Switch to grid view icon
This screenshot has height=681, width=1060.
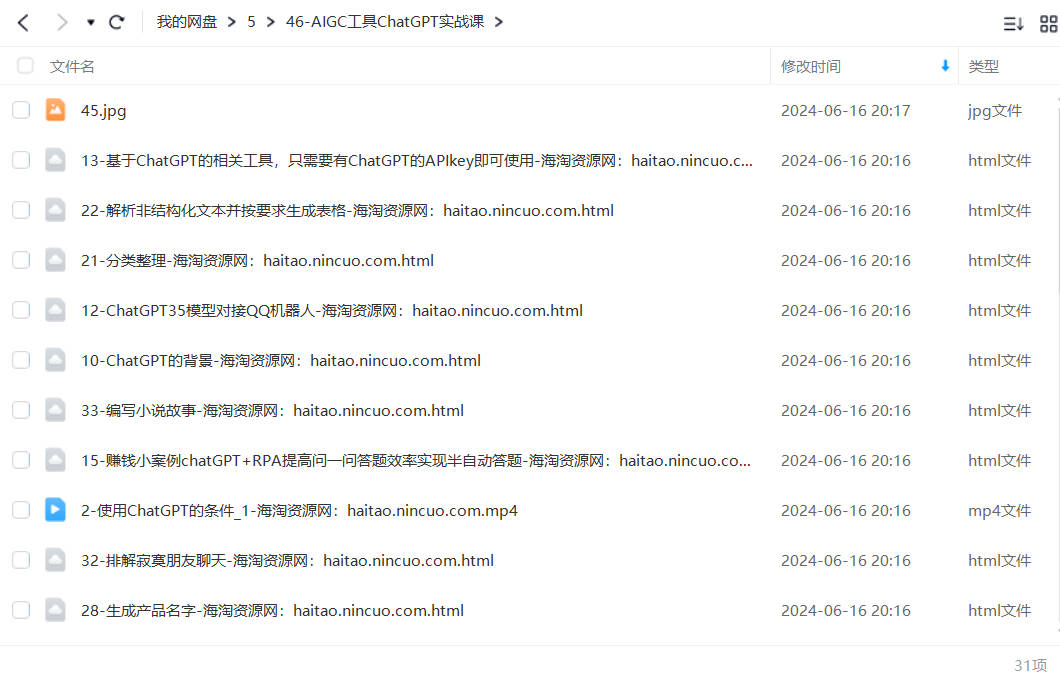click(x=1049, y=24)
